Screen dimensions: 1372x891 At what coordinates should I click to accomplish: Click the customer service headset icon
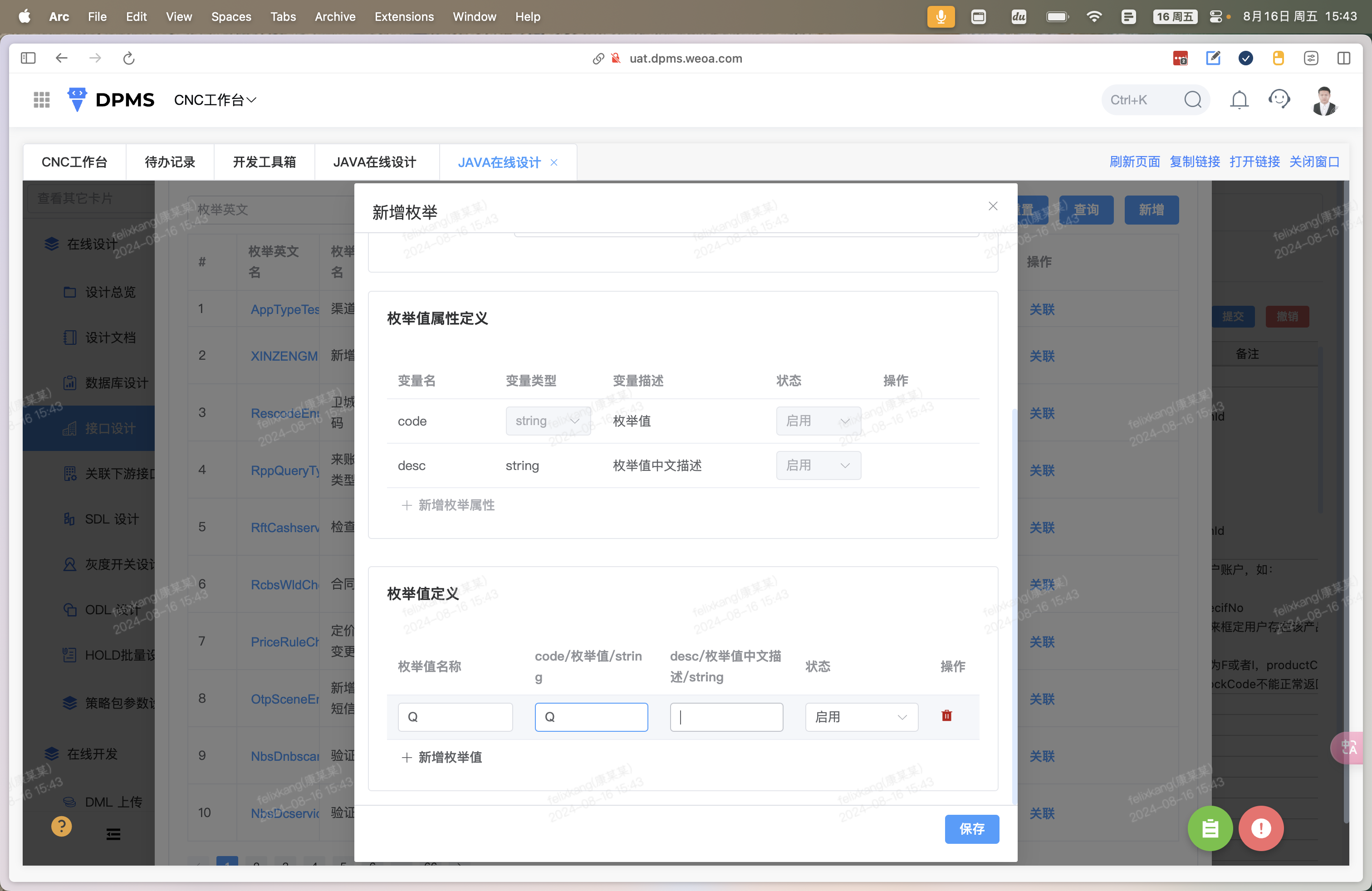pyautogui.click(x=1279, y=100)
